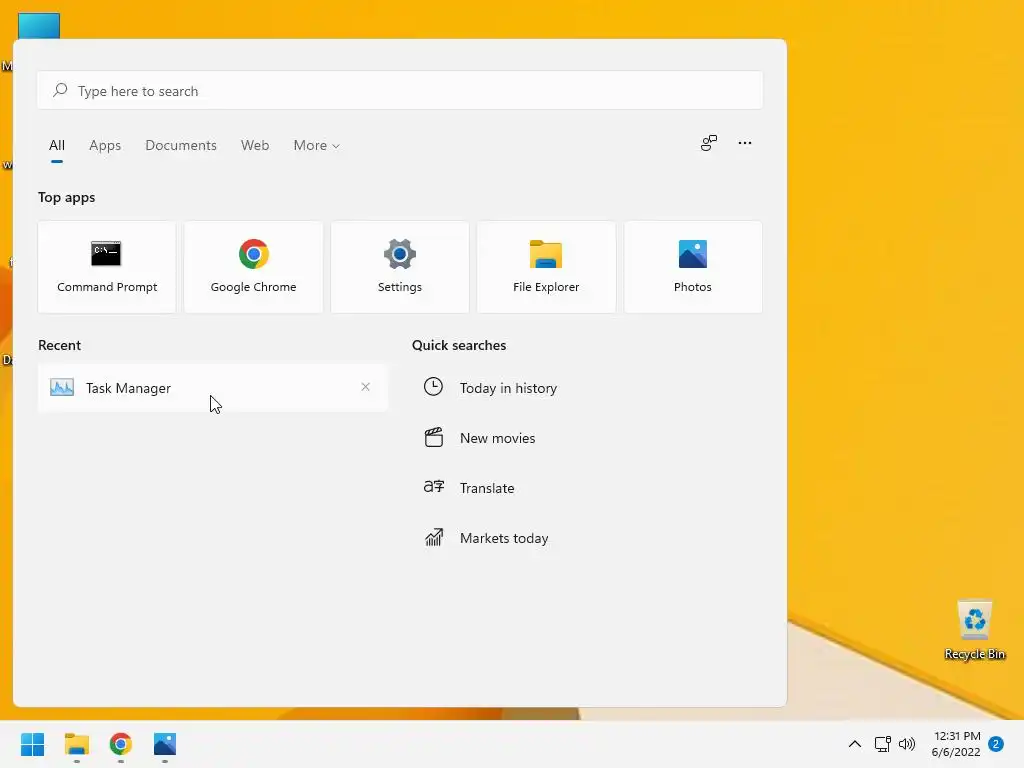The image size is (1024, 768).
Task: Open the Recycle Bin desktop icon
Action: 974,630
